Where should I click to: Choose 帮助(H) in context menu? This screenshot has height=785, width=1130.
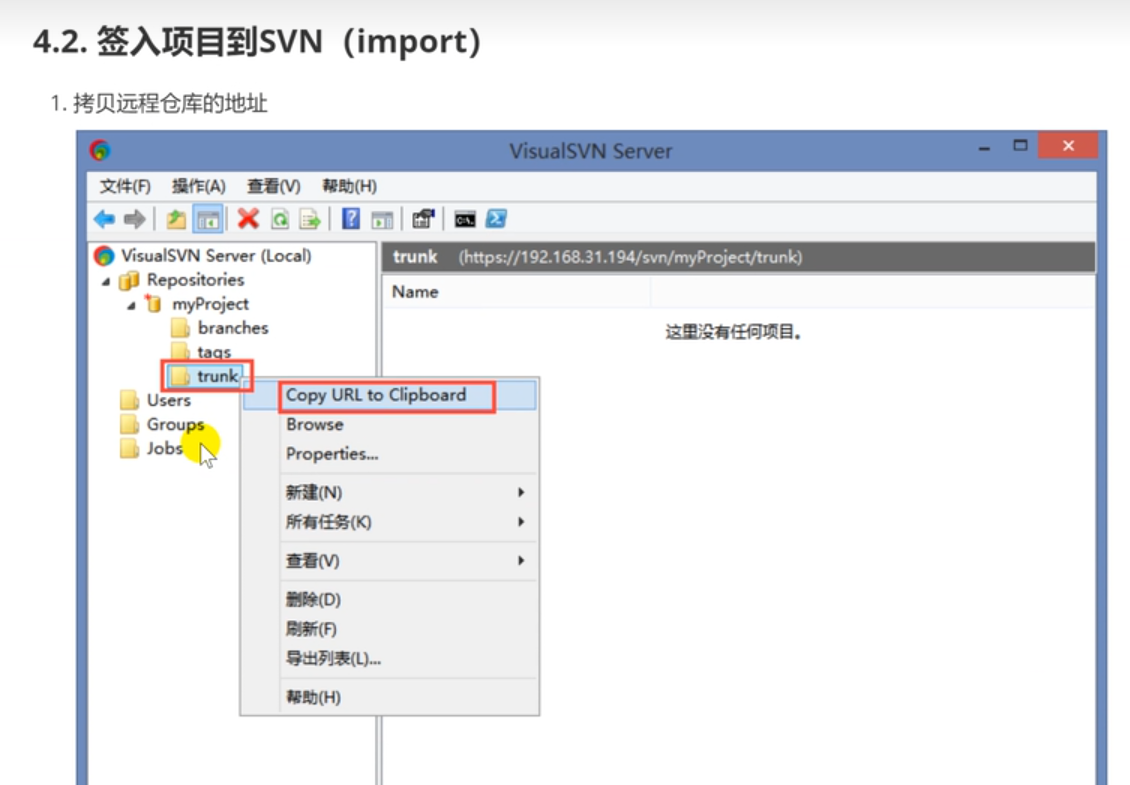pyautogui.click(x=390, y=698)
